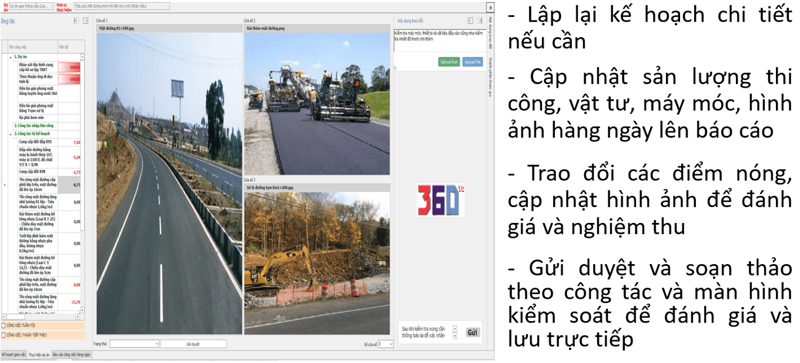Switch to 'Báo cáo công việc hàng ngày' tab

[71, 354]
